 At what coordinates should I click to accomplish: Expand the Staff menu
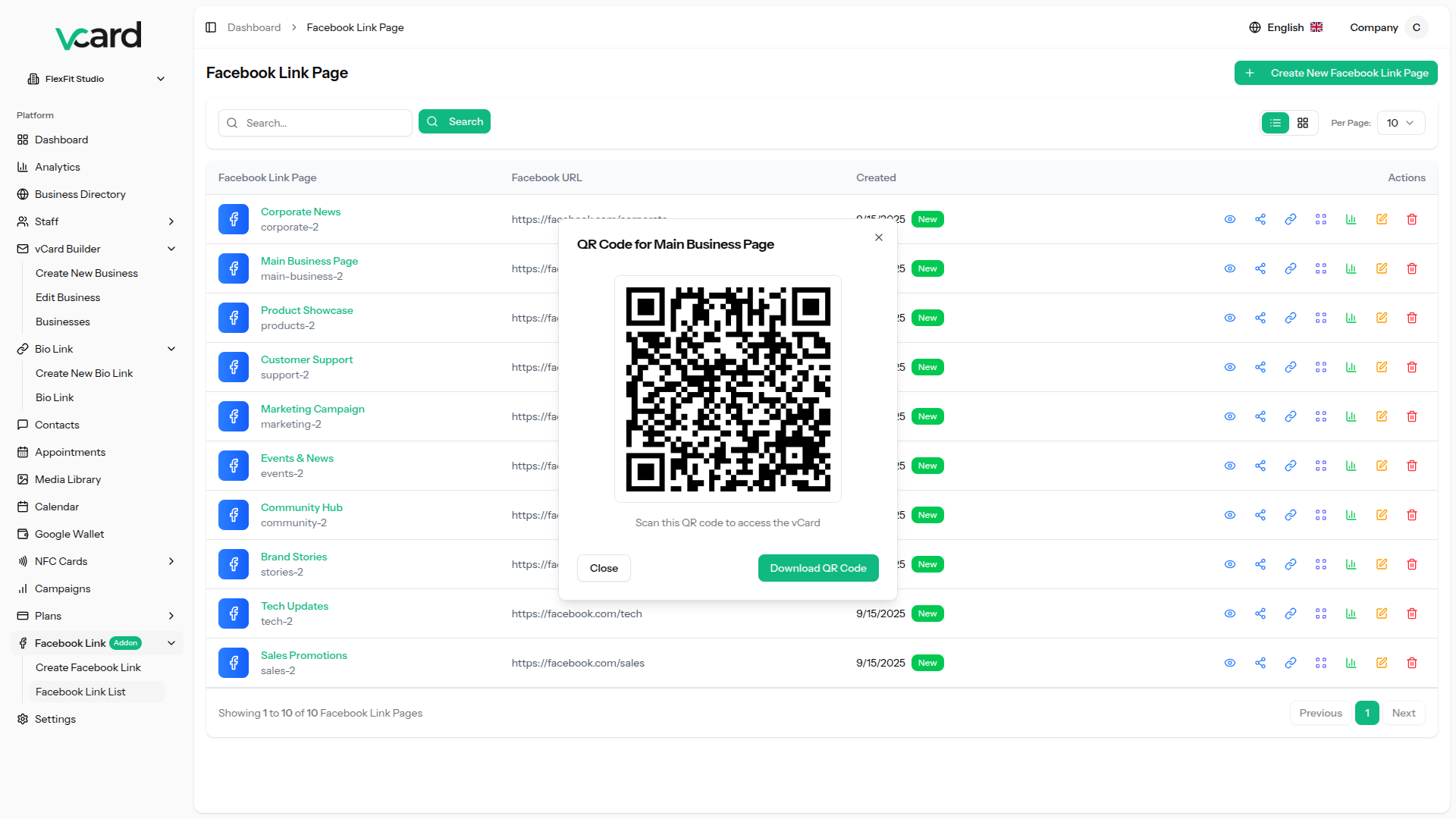[x=96, y=221]
